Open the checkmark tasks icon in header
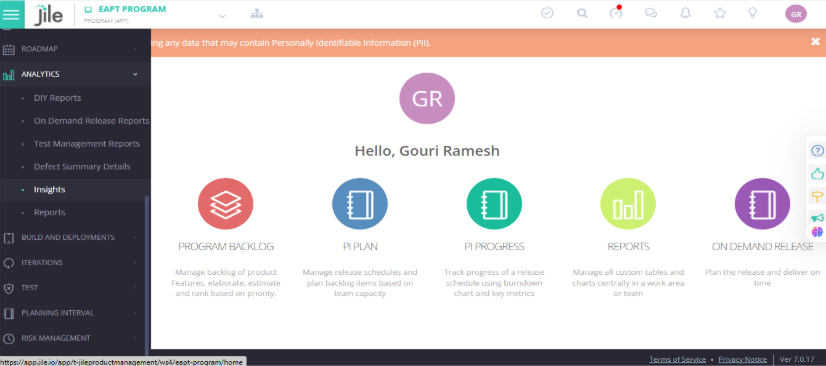The image size is (826, 366). point(547,14)
